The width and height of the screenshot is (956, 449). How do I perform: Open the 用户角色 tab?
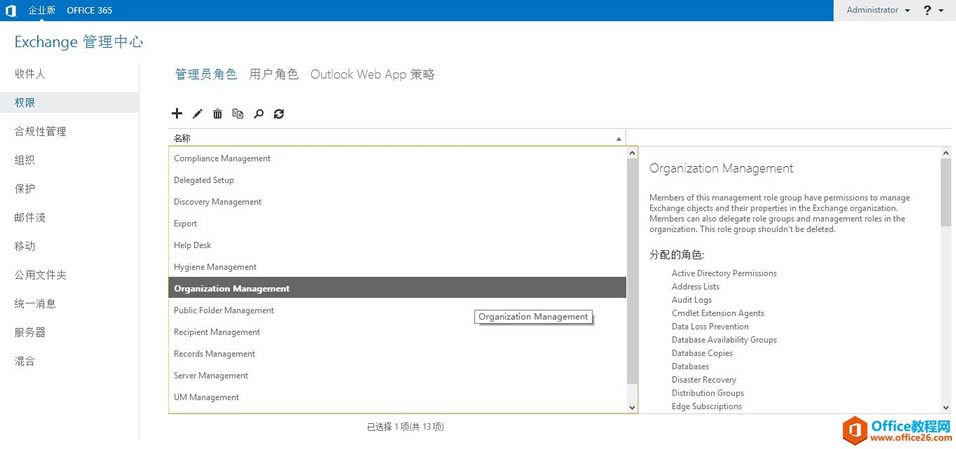click(x=274, y=74)
